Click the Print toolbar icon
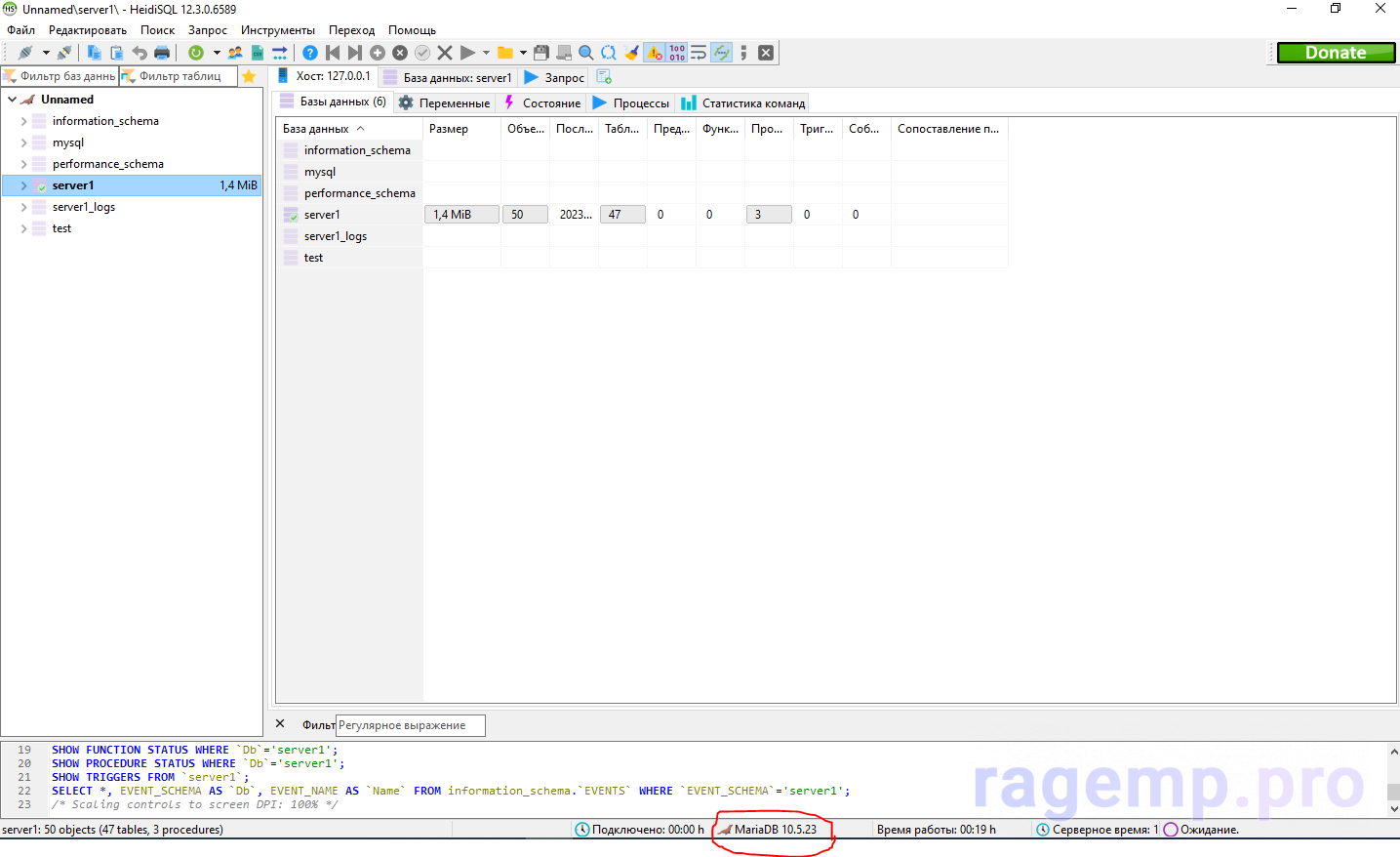Image resolution: width=1400 pixels, height=857 pixels. click(162, 53)
